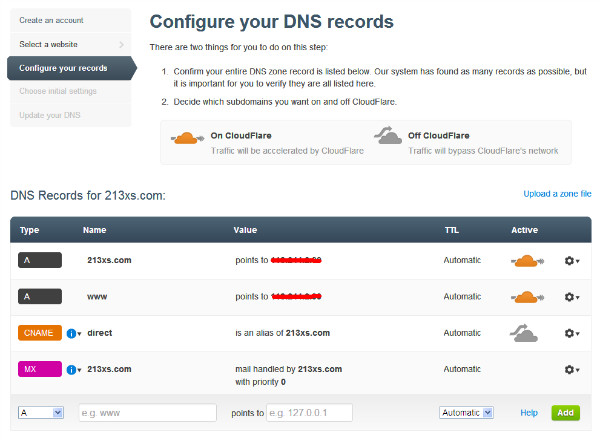This screenshot has width=600, height=441.
Task: Toggle gray cloud for direct CNAME record
Action: tap(524, 333)
